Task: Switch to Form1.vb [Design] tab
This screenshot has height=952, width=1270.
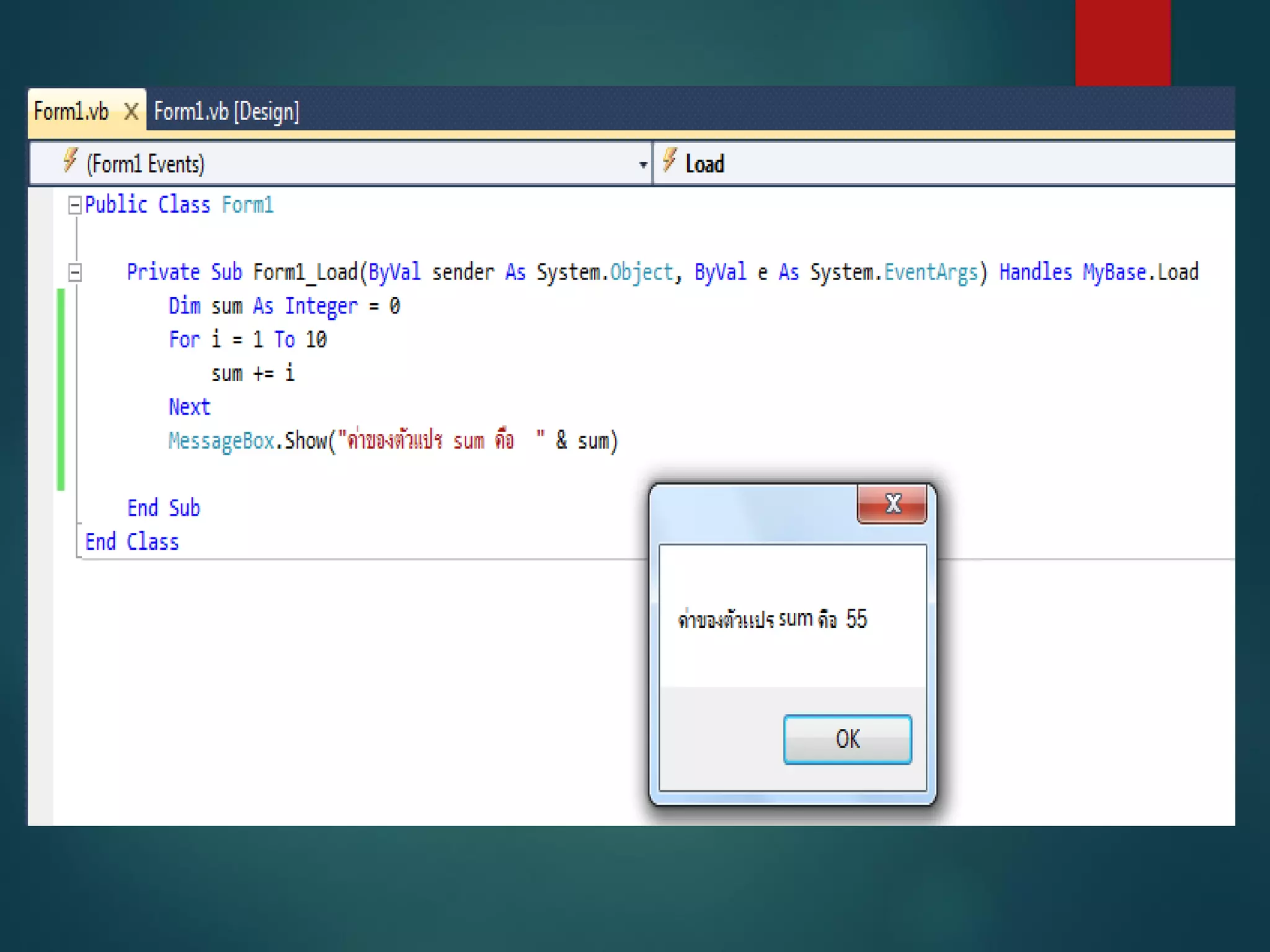Action: [226, 112]
